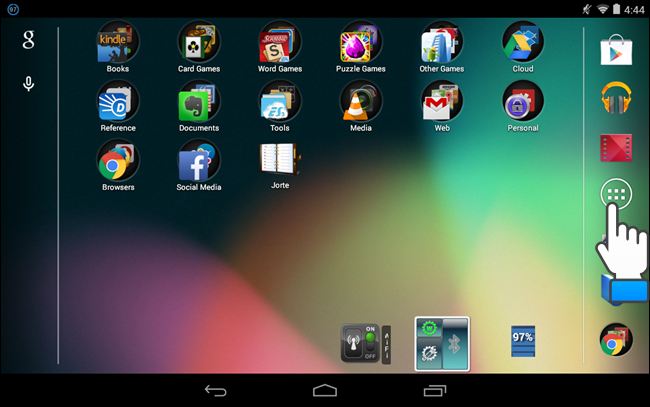Tap the Home navigation button
Screen dimensions: 650x407
click(325, 390)
